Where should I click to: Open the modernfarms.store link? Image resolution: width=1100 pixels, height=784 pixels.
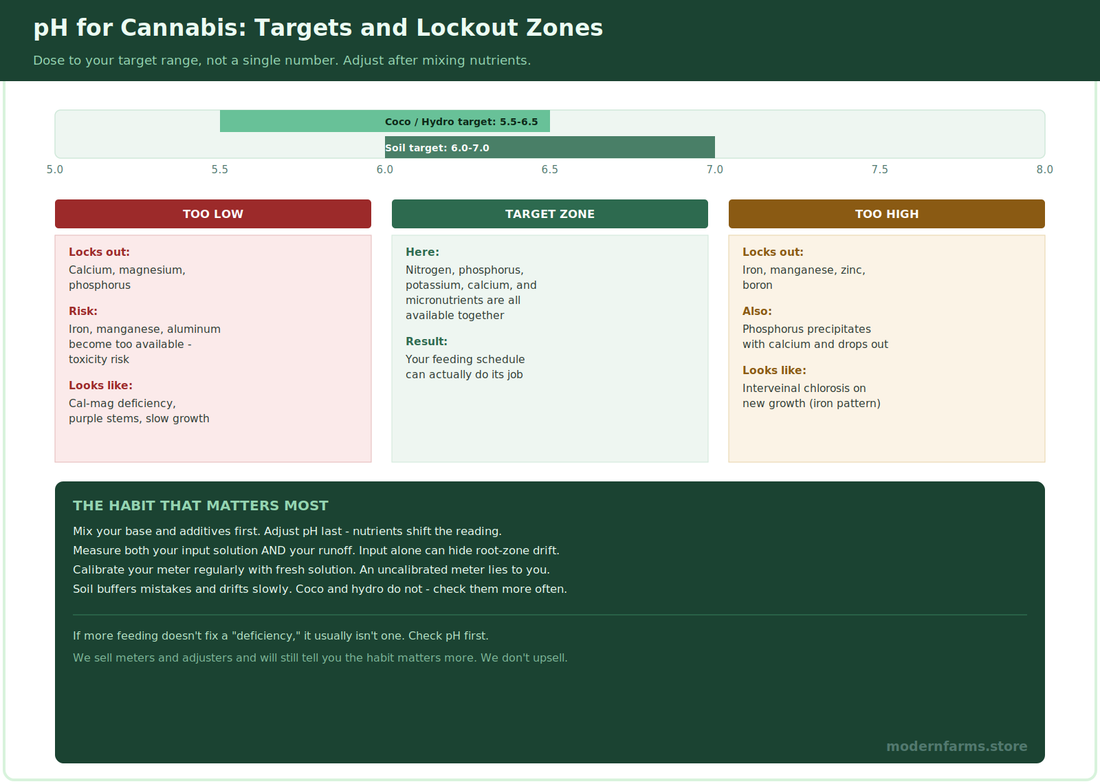[x=957, y=747]
